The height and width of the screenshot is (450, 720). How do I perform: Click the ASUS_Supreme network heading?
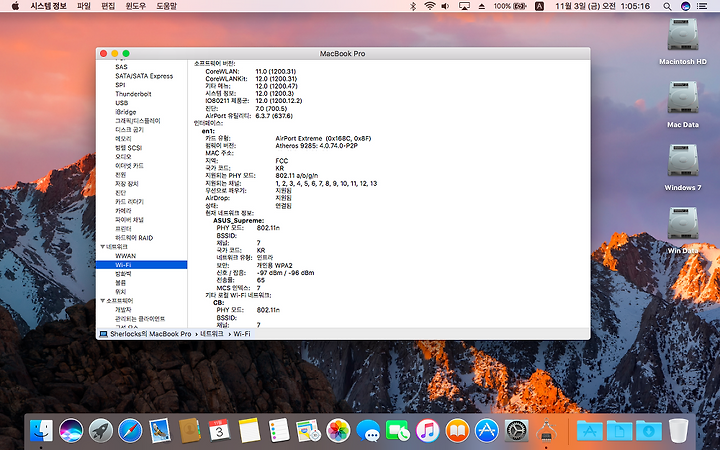pos(239,220)
